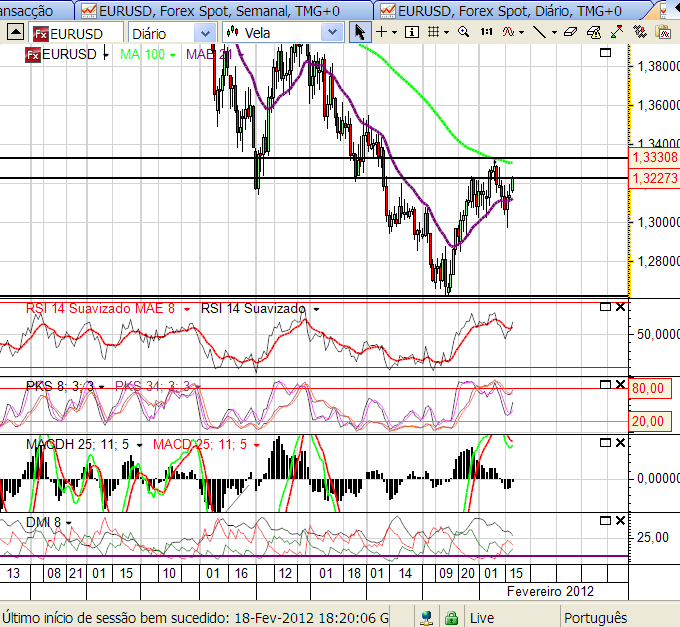Screen dimensions: 680x627
Task: Toggle the chart grid icon
Action: click(x=433, y=32)
